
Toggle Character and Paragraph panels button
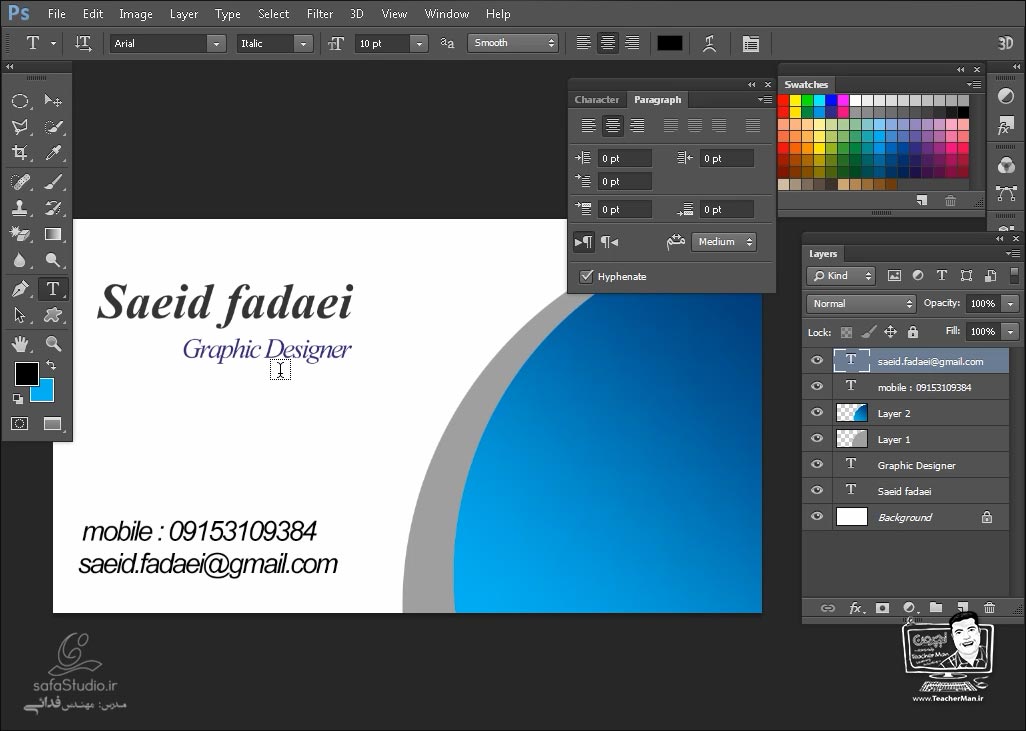click(751, 43)
